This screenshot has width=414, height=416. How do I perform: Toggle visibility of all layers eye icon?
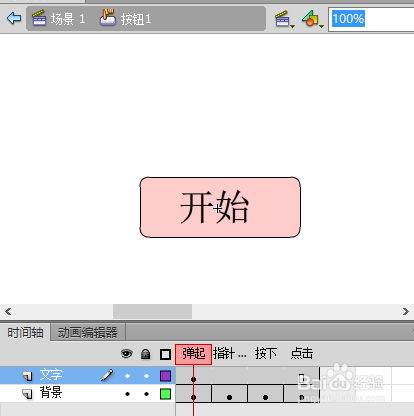(127, 354)
